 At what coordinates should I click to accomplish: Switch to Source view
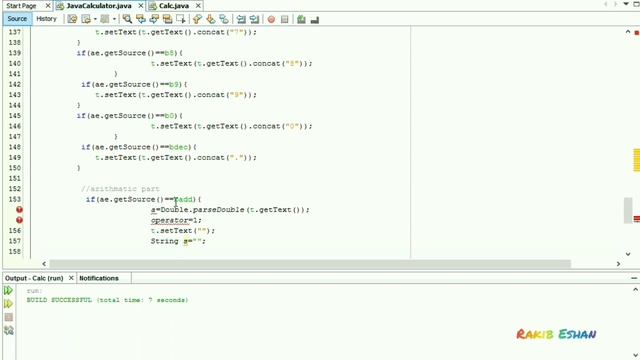point(17,19)
